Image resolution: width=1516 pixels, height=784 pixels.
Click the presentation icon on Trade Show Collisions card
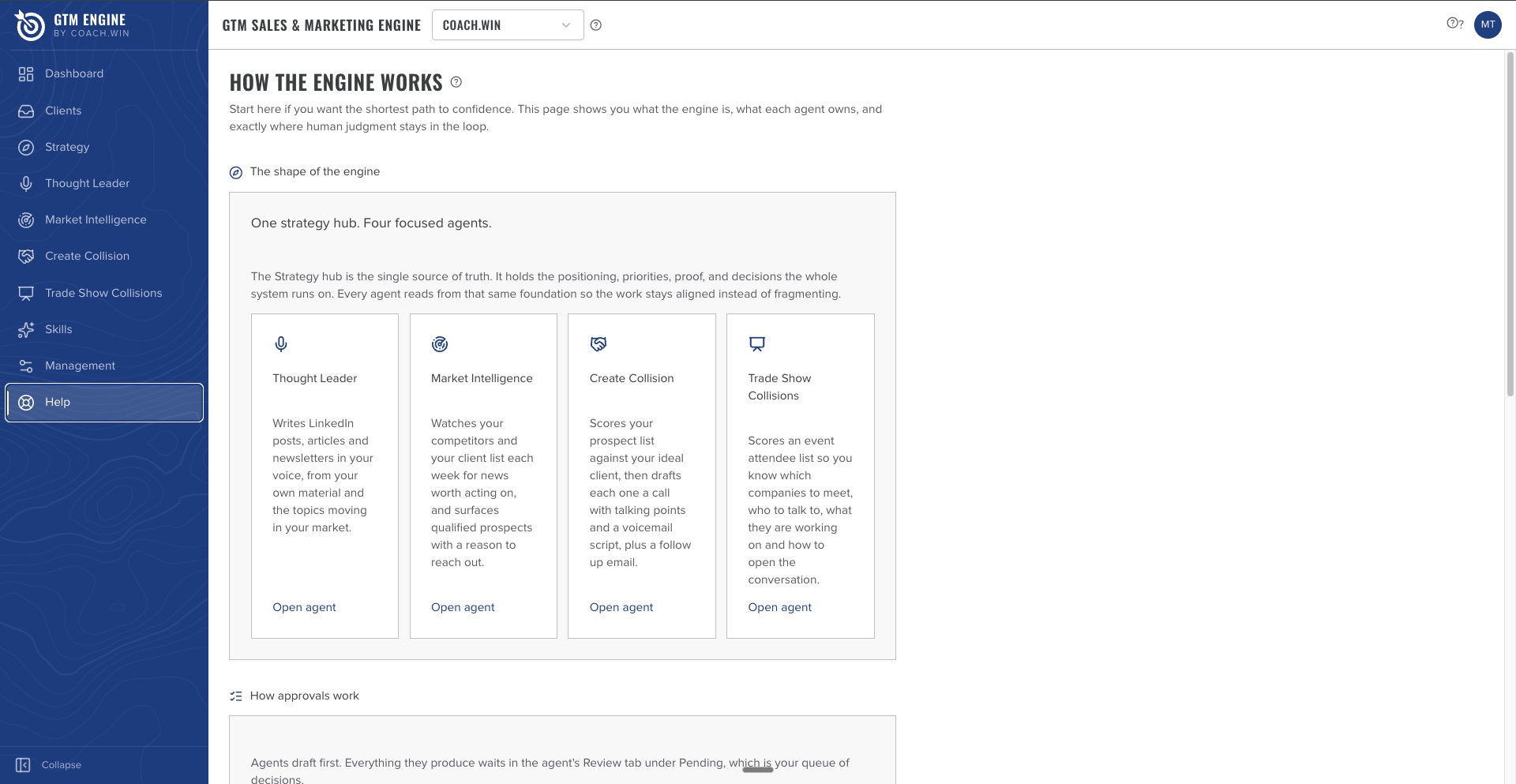(x=757, y=344)
